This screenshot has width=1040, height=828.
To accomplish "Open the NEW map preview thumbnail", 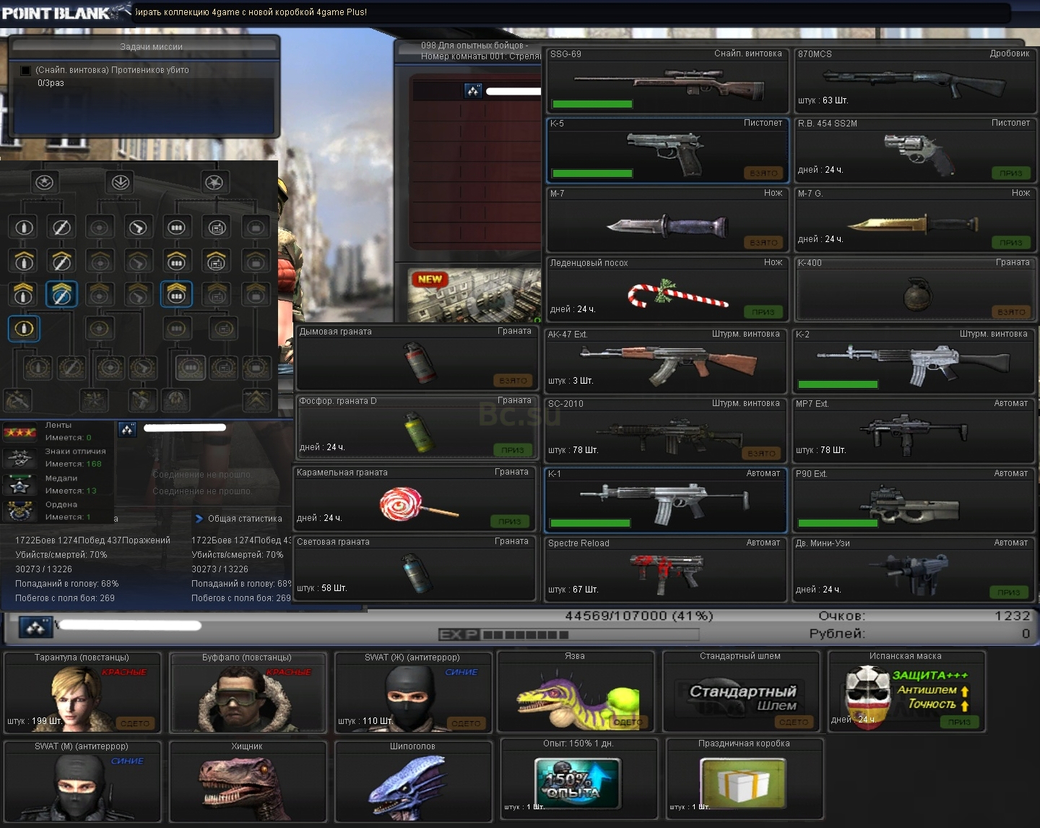I will [x=474, y=295].
